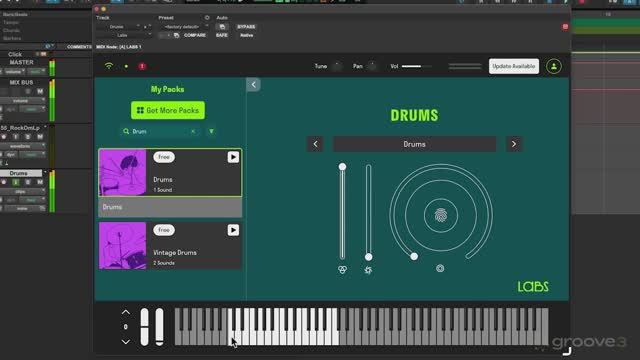Click the Drums preset name bar
Screen dimensions: 640x360
pos(414,144)
